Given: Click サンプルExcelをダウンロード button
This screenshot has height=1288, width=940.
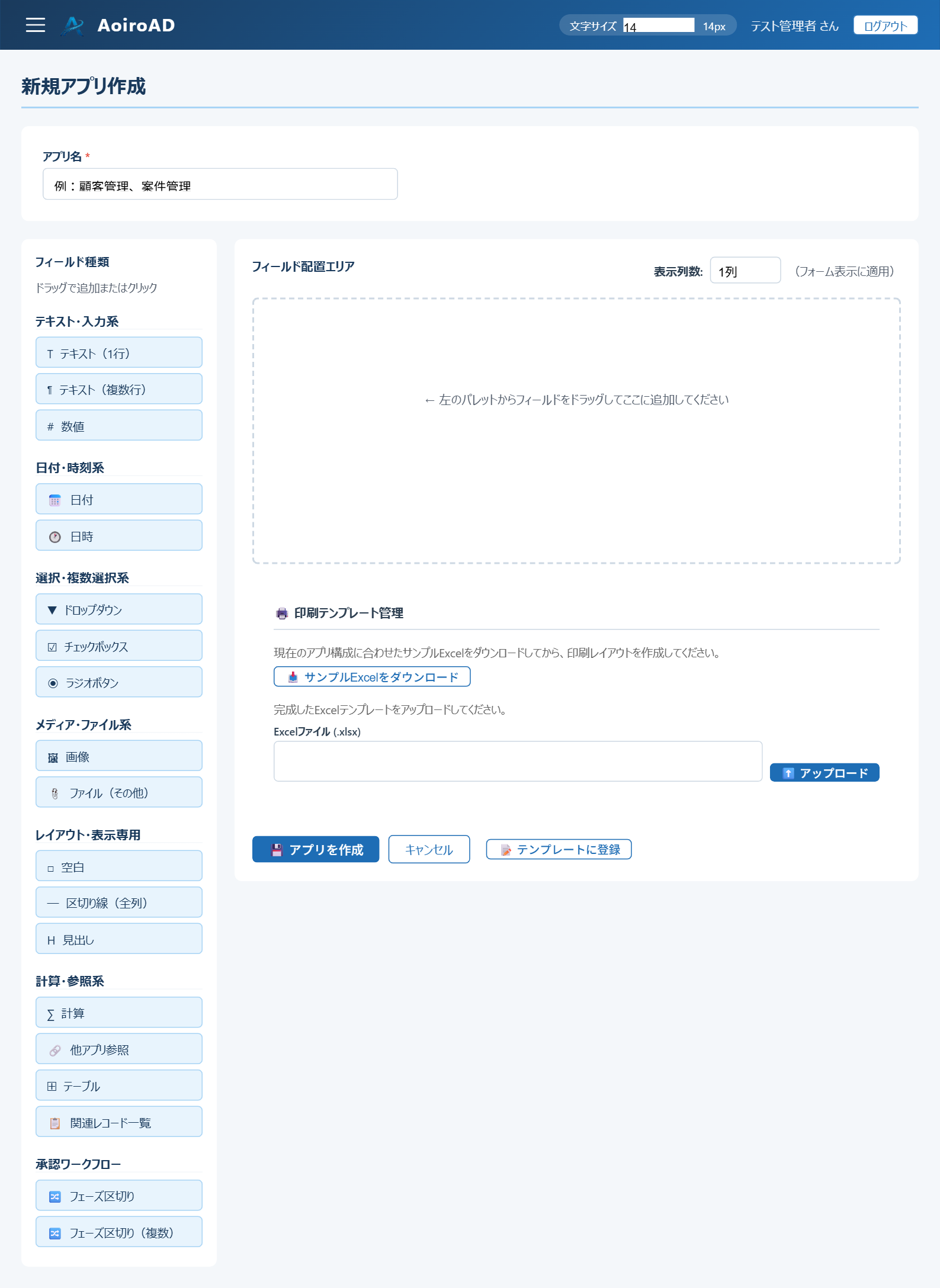Looking at the screenshot, I should (x=372, y=677).
